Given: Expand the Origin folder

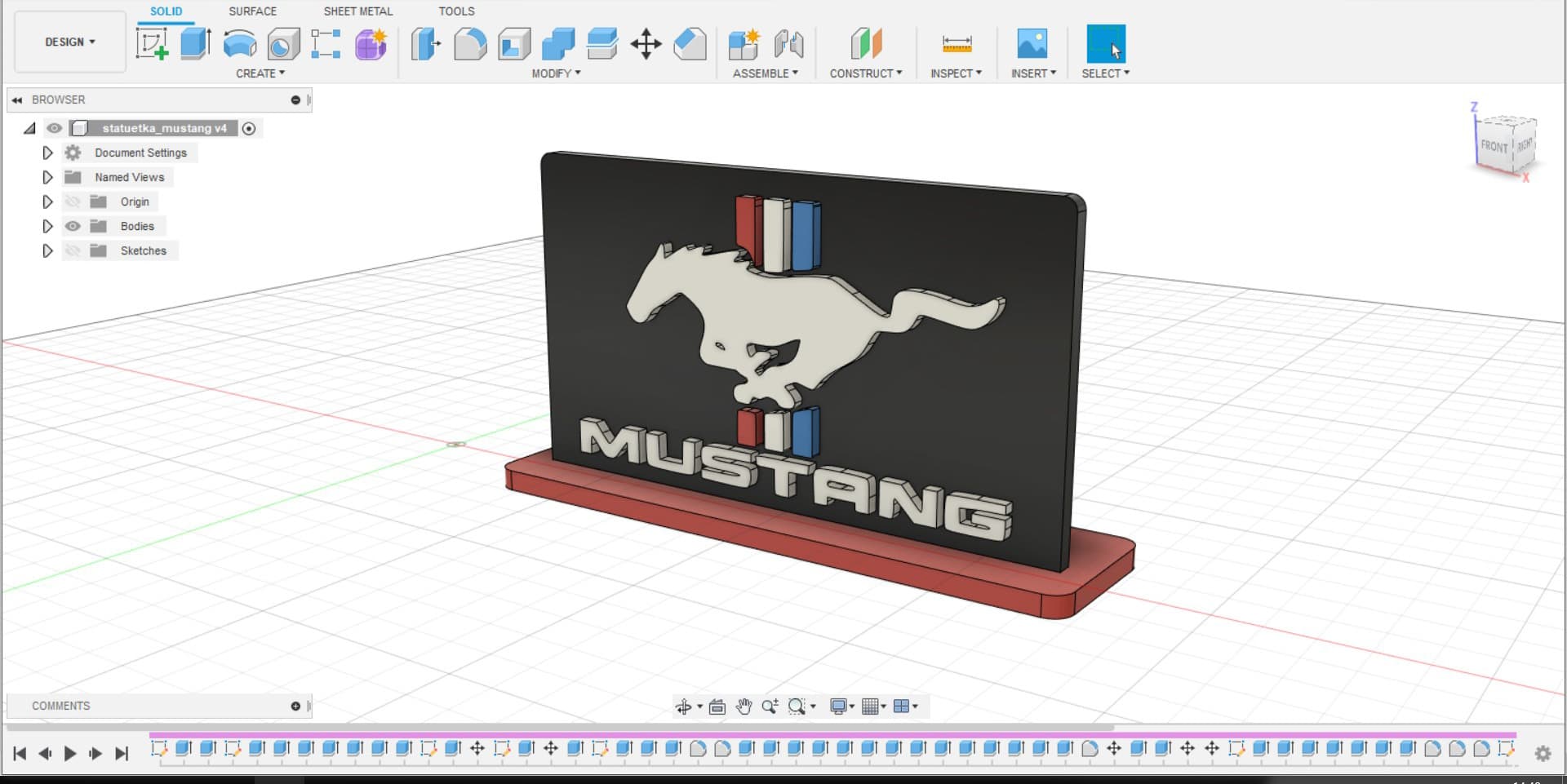Looking at the screenshot, I should [x=47, y=202].
